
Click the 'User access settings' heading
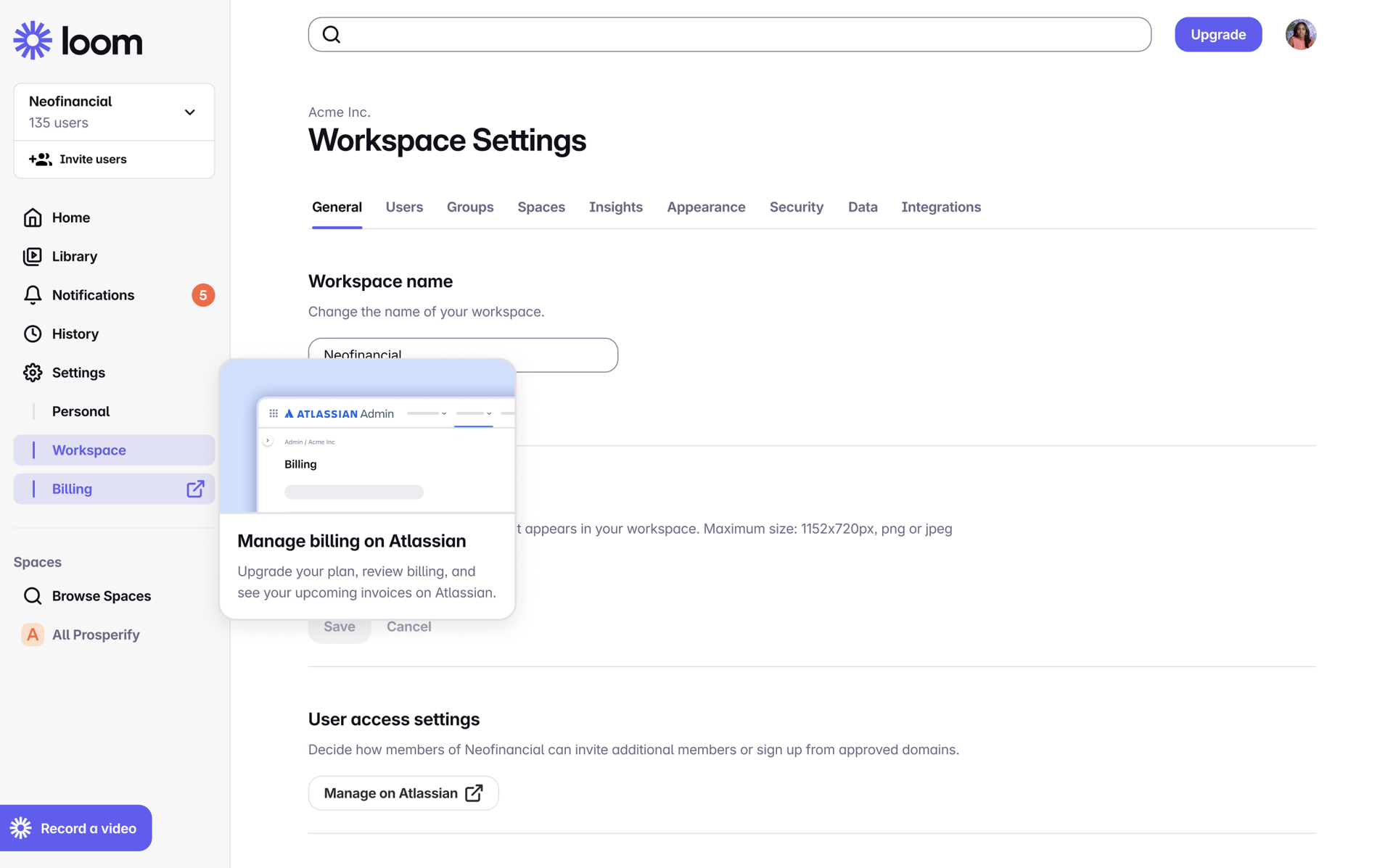(394, 719)
